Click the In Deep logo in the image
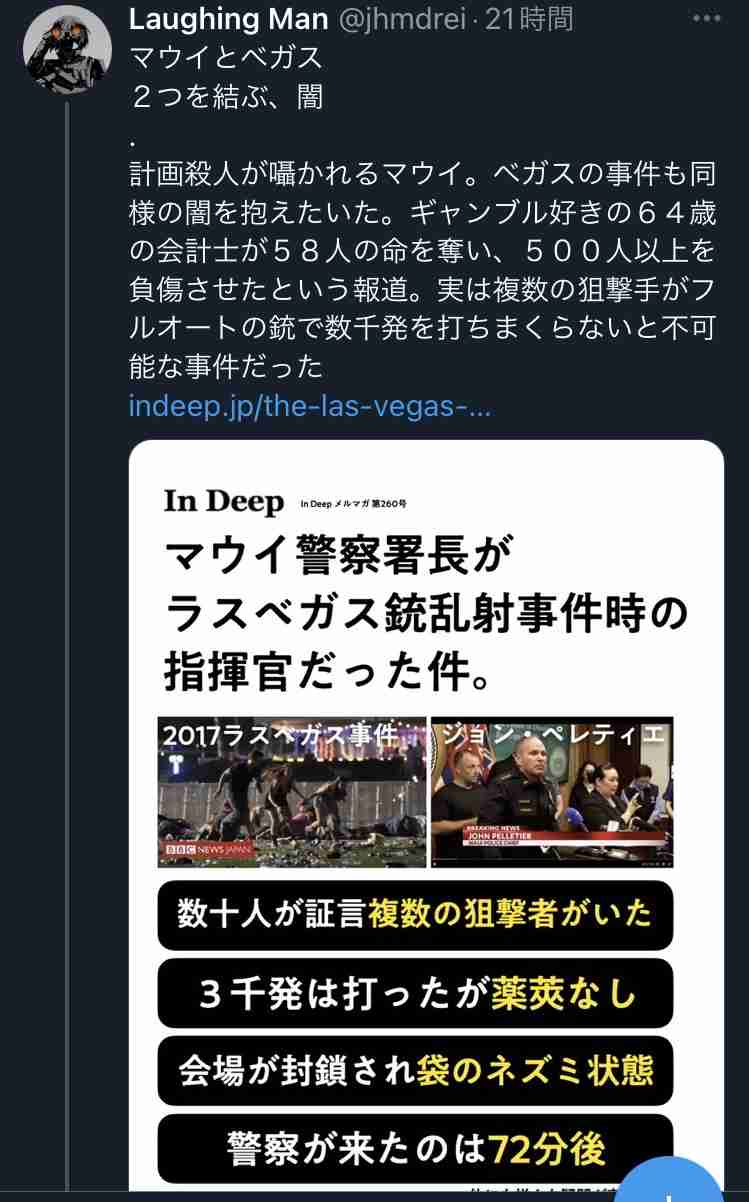 pyautogui.click(x=224, y=502)
